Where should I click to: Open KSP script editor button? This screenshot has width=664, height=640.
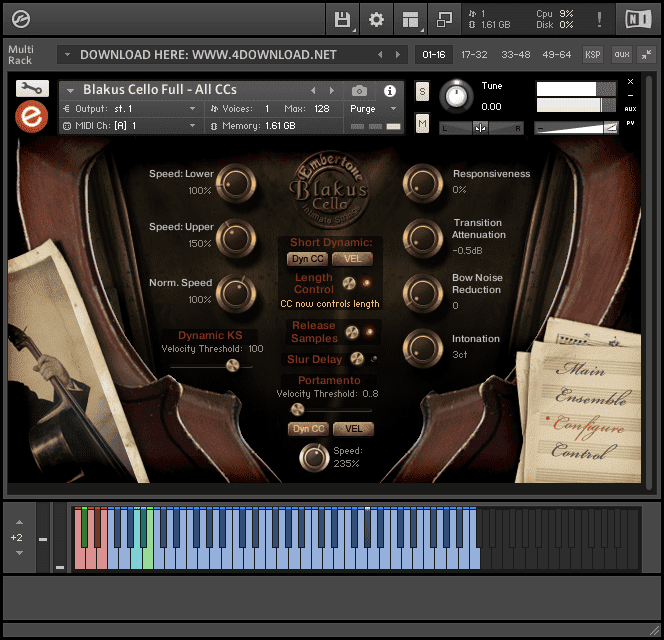click(592, 54)
